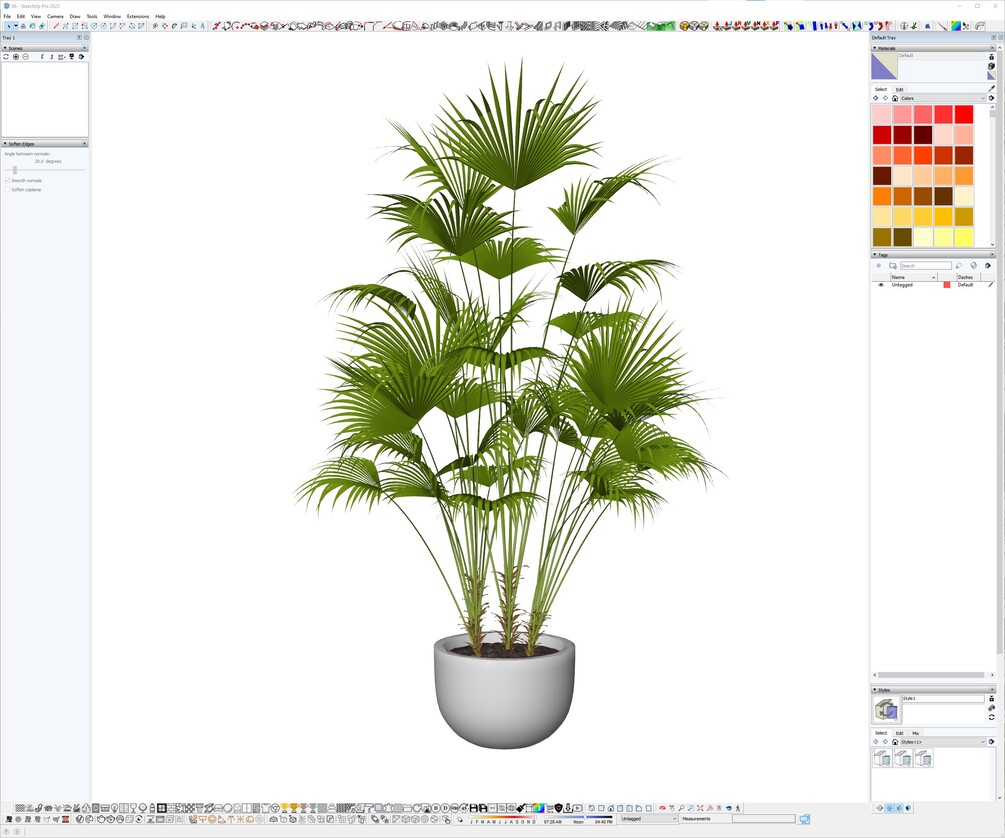
Task: Click the Style1 name field
Action: click(x=942, y=698)
